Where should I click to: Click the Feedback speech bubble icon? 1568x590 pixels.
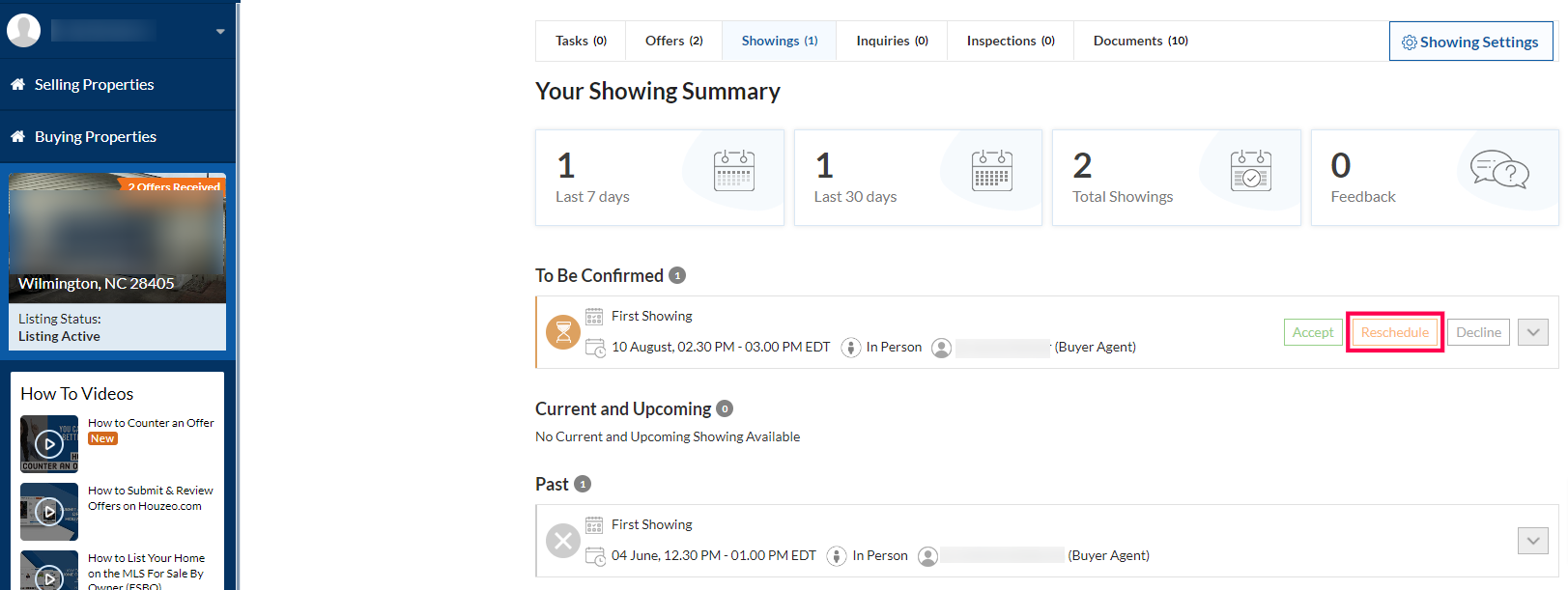[x=1499, y=170]
